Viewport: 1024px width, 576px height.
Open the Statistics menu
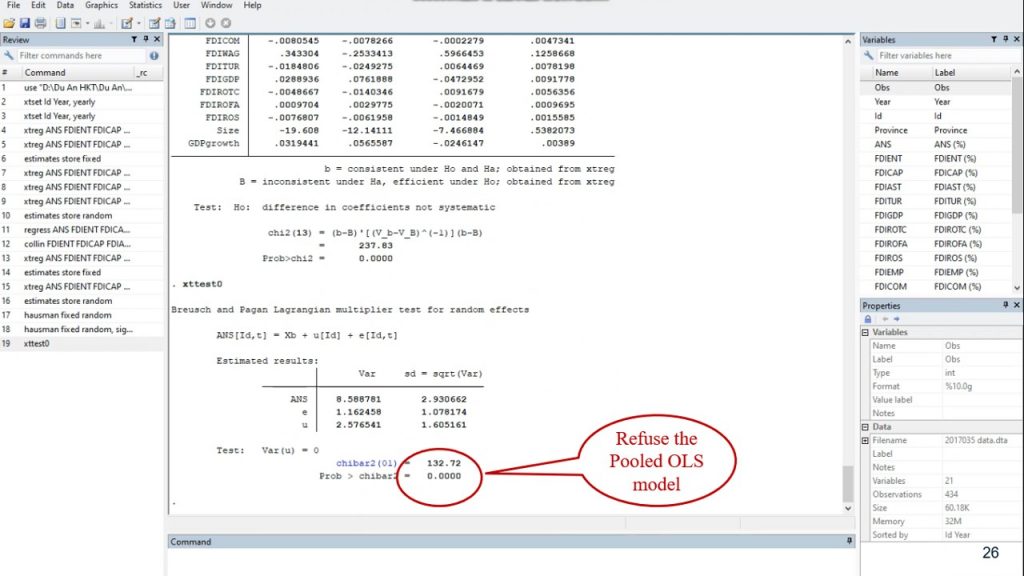coord(144,4)
